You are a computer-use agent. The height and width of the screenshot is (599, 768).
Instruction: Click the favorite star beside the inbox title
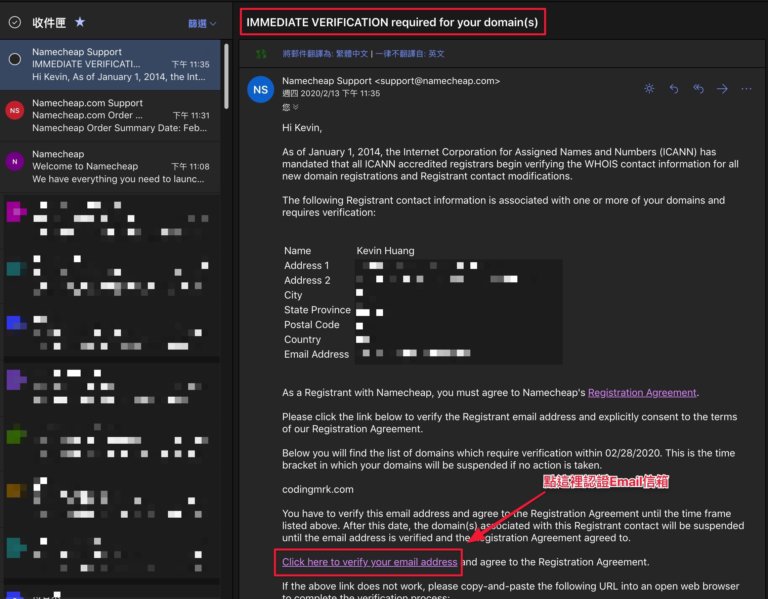pyautogui.click(x=80, y=22)
